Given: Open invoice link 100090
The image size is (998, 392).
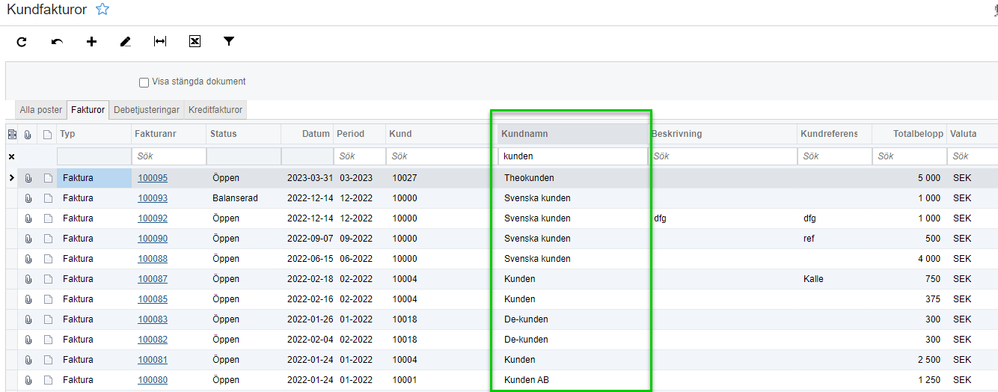Looking at the screenshot, I should tap(153, 239).
